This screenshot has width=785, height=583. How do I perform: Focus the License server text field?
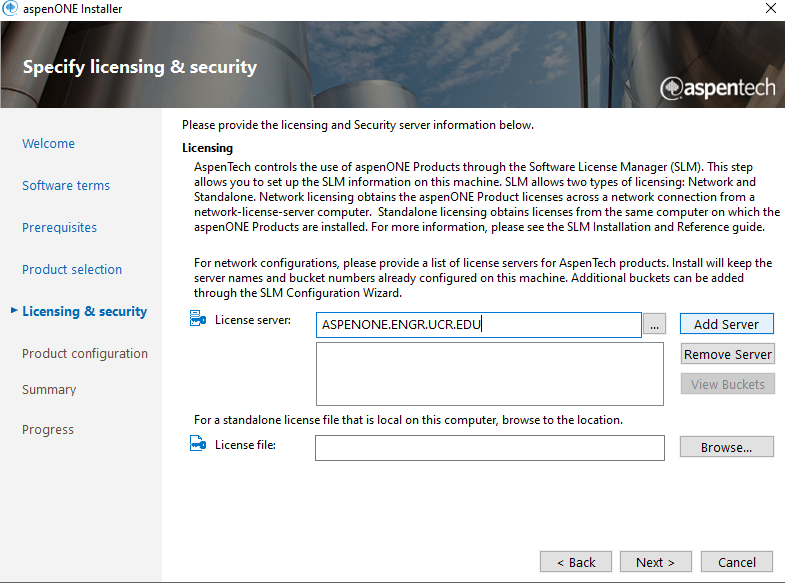pos(478,325)
